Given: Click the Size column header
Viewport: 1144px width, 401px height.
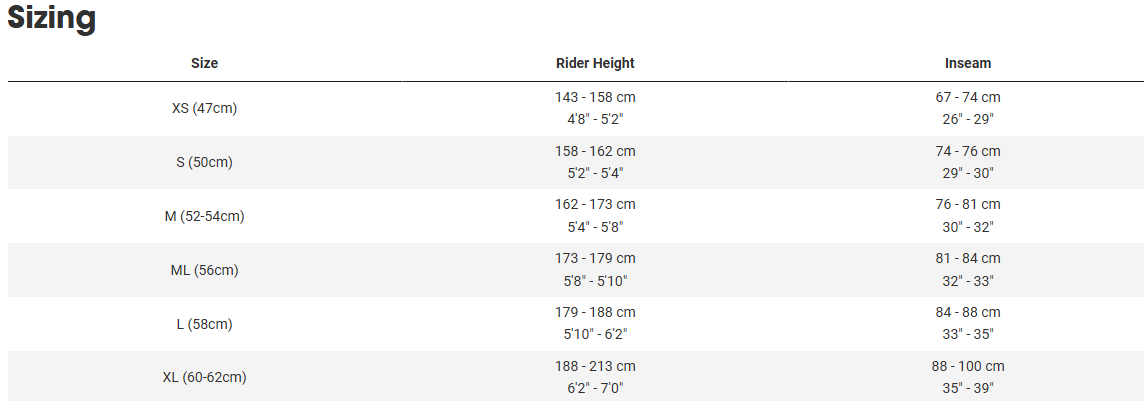Looking at the screenshot, I should coord(204,63).
